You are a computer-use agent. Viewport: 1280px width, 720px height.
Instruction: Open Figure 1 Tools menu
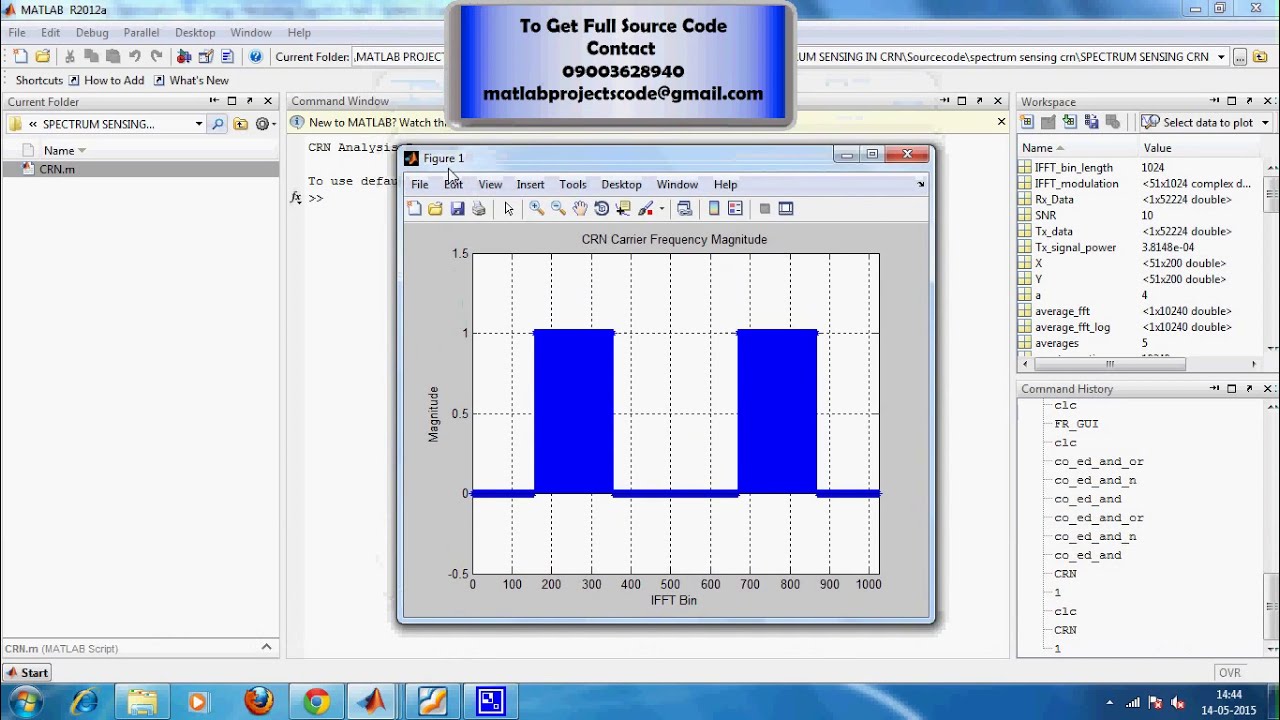tap(573, 184)
